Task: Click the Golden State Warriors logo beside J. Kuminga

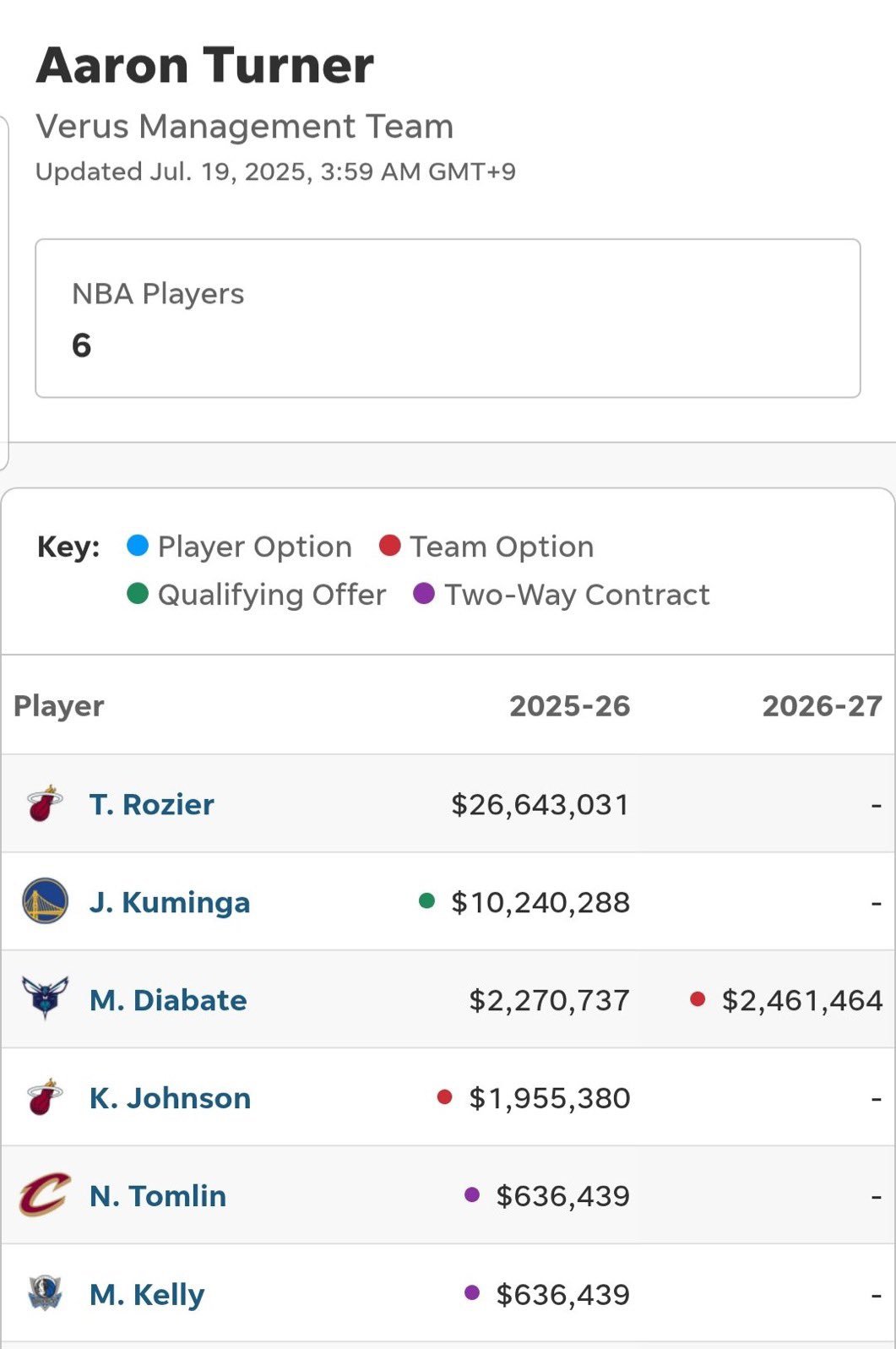Action: [45, 901]
